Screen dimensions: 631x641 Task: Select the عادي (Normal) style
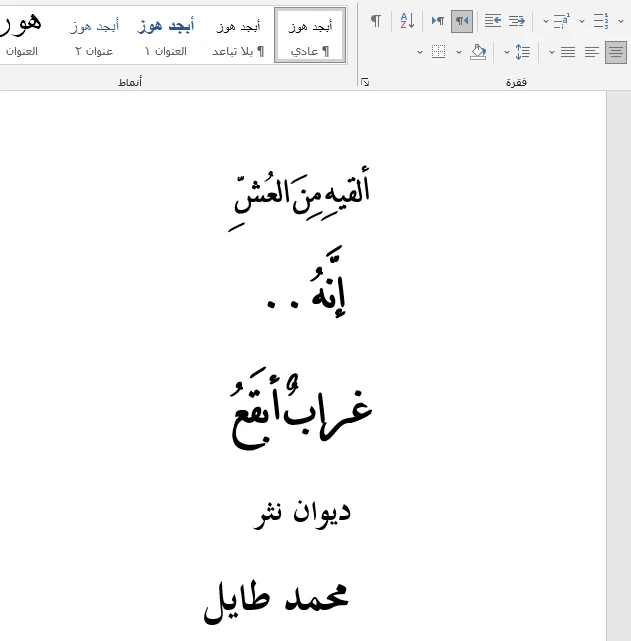310,36
